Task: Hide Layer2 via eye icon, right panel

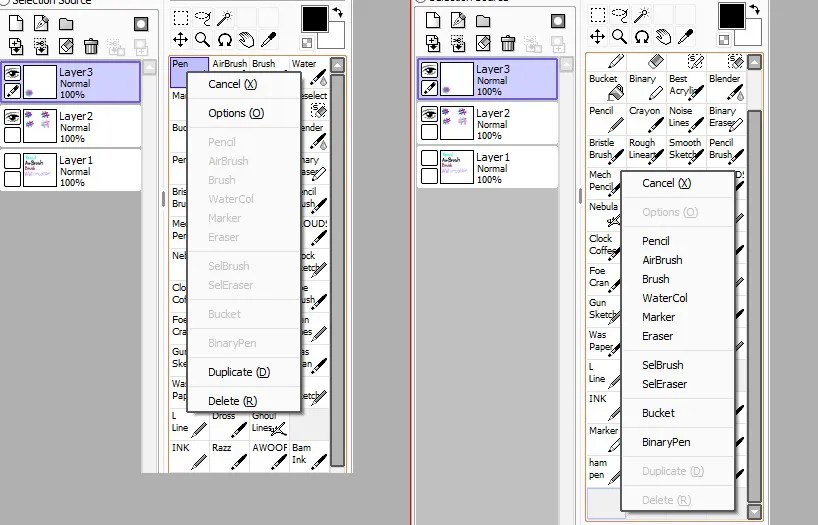Action: 429,114
